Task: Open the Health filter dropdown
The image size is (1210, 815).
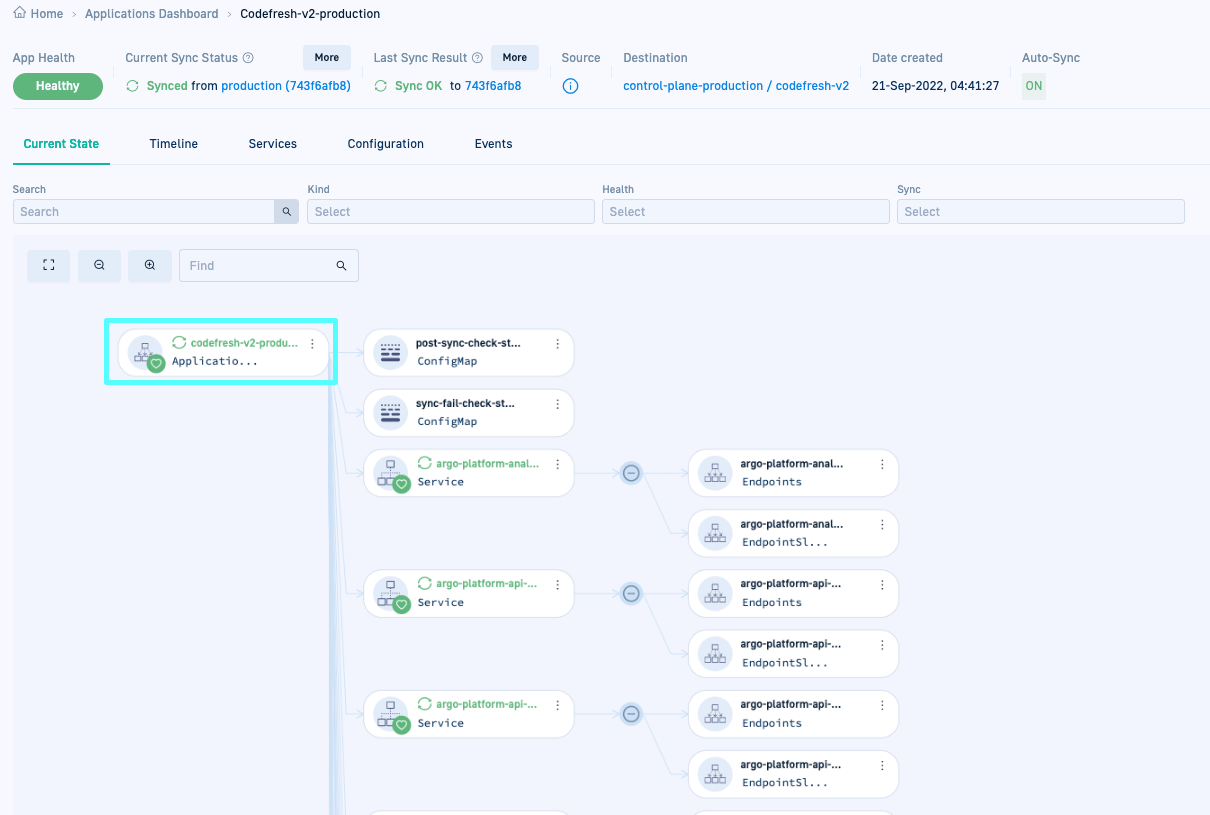Action: tap(745, 212)
